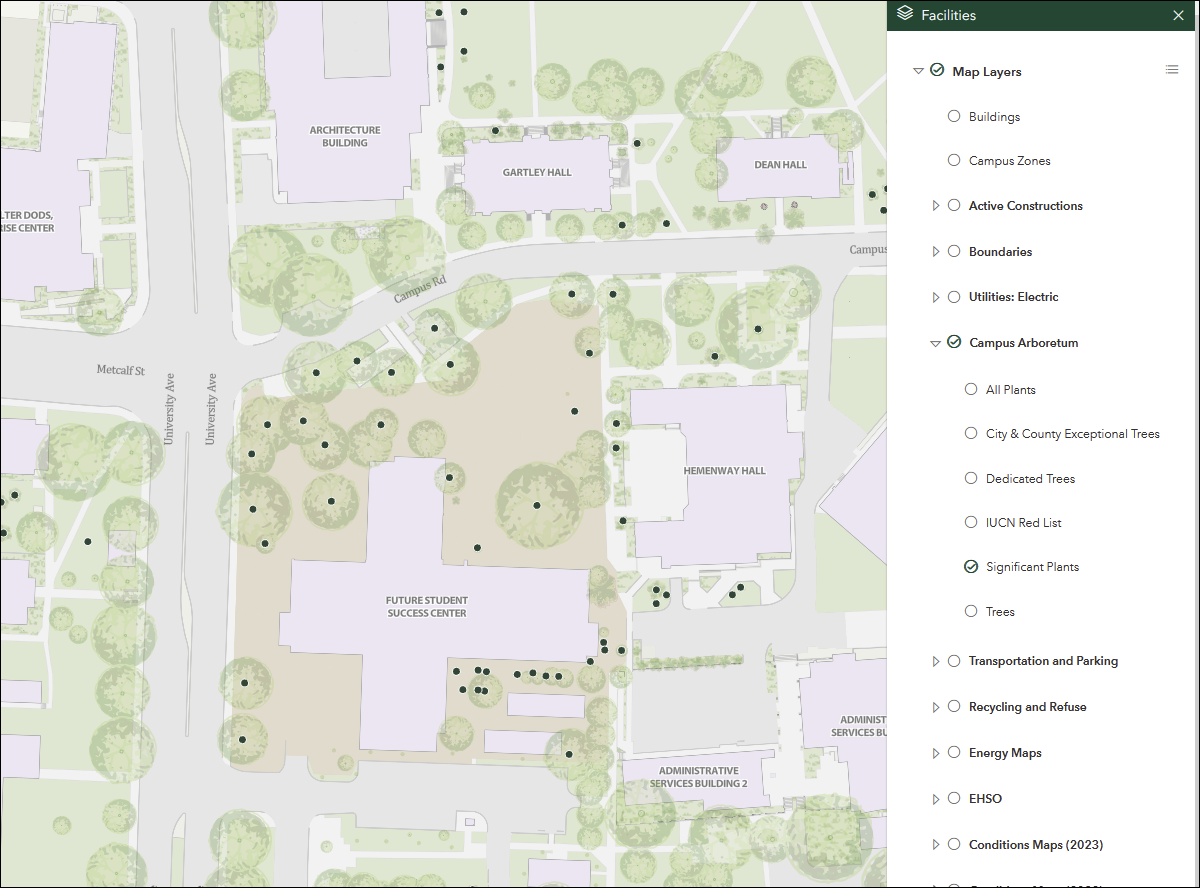Enable the Trees layer
Viewport: 1200px width, 888px height.
pyautogui.click(x=970, y=611)
